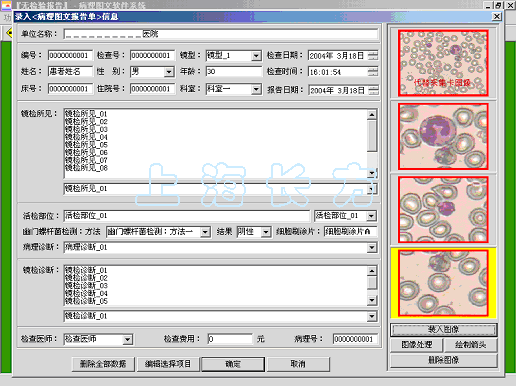Viewport: 516px width, 386px height.
Task: Select 镜检诊断_03 in the diagnosis list
Action: [86, 286]
